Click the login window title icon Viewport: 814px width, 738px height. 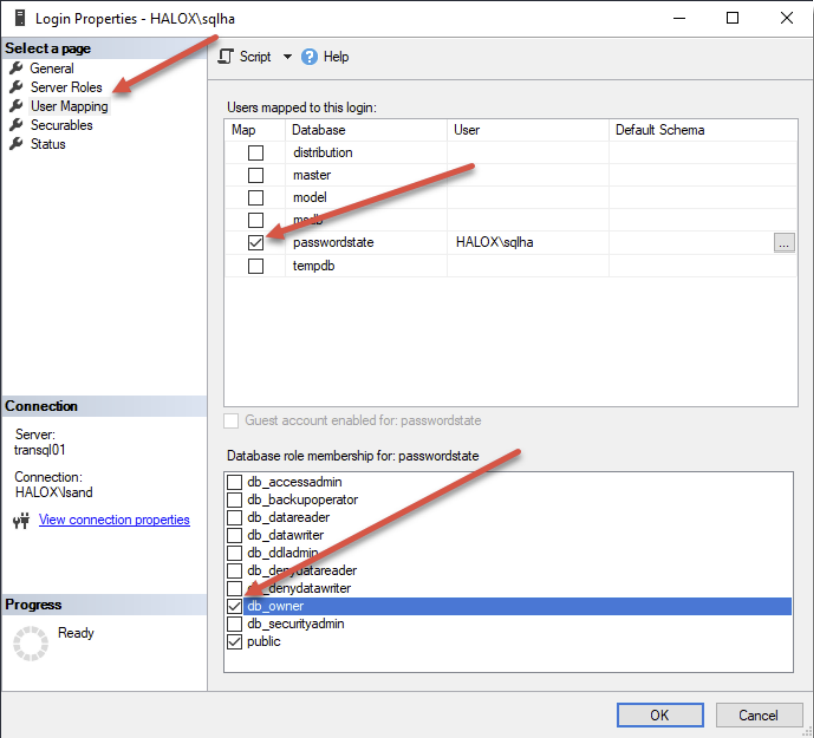pyautogui.click(x=20, y=18)
